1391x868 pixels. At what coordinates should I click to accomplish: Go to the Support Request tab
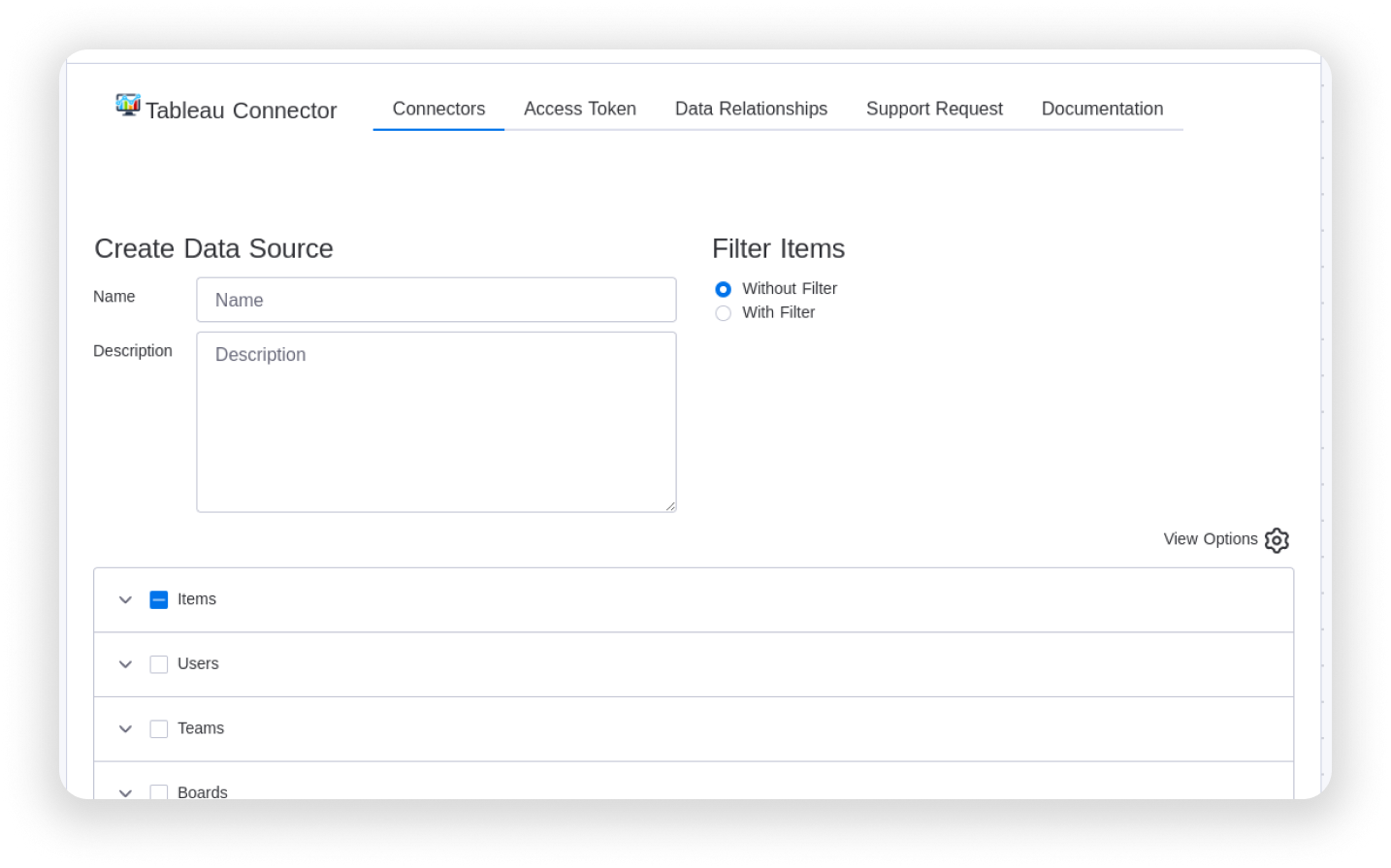[934, 109]
